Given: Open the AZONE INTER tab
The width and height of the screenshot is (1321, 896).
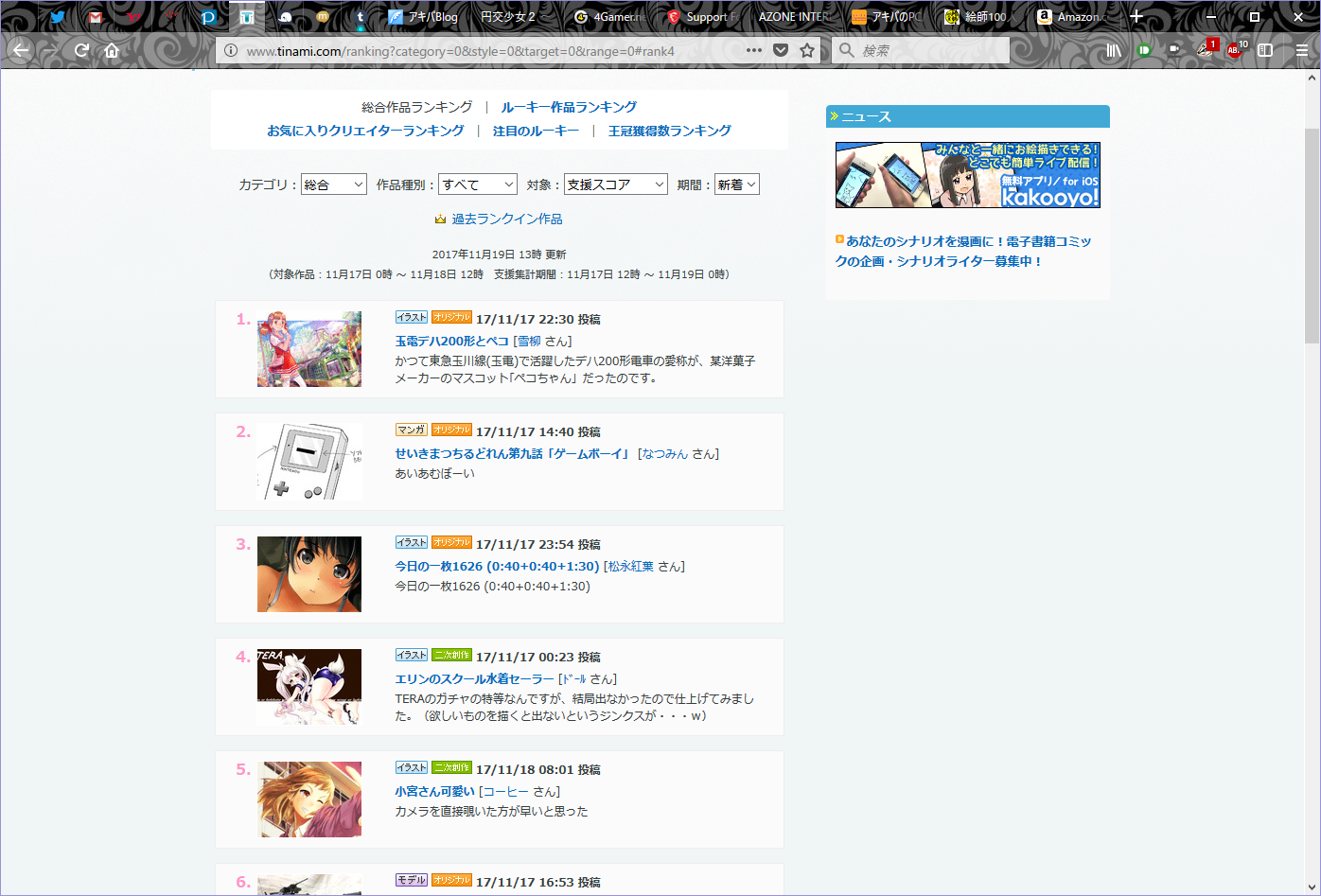Looking at the screenshot, I should click(x=795, y=16).
